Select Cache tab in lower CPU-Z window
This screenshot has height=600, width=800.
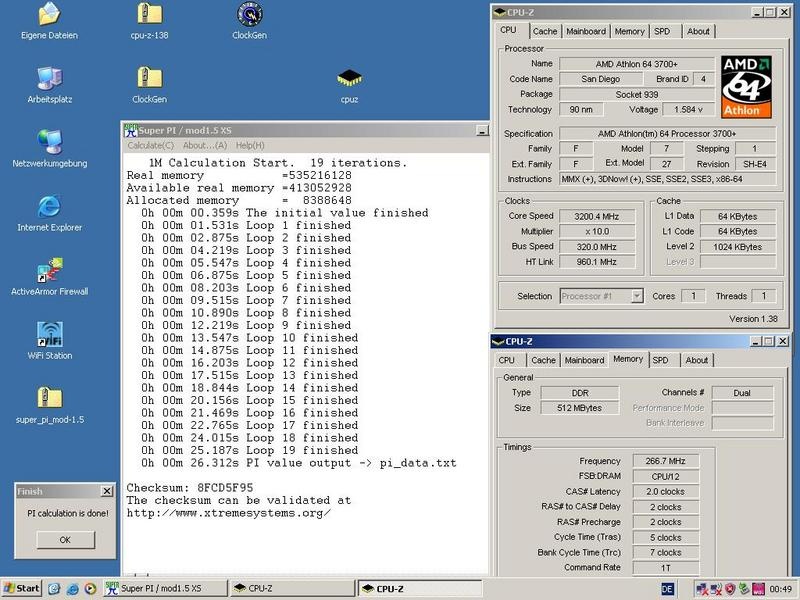(x=543, y=360)
